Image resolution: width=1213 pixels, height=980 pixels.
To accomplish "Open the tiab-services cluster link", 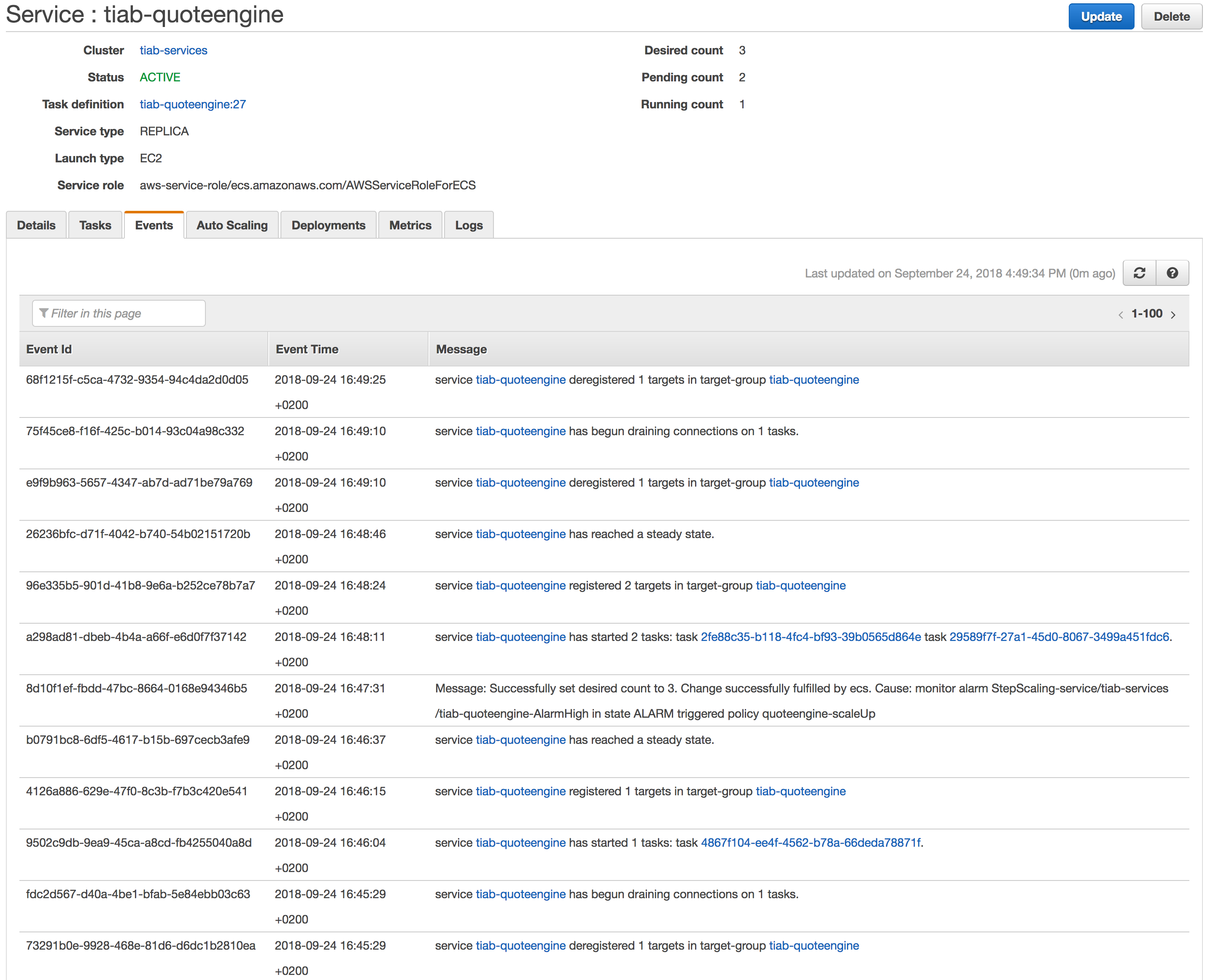I will (x=173, y=50).
